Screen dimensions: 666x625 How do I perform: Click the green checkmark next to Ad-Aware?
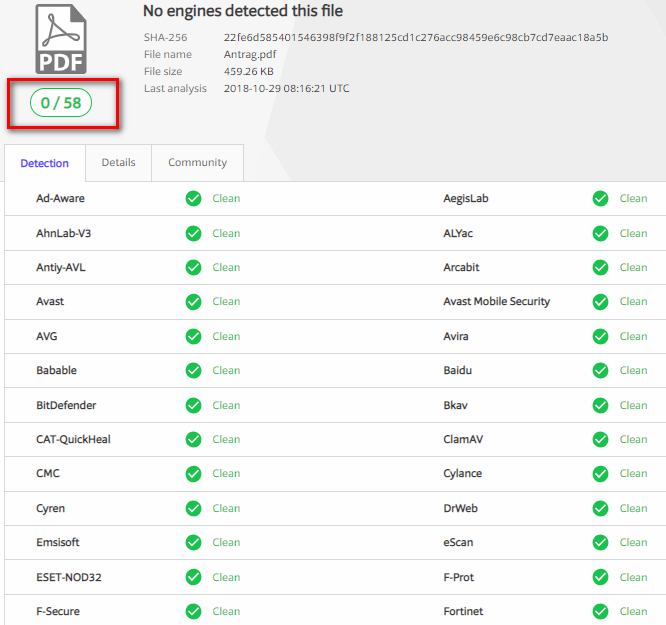pos(194,199)
